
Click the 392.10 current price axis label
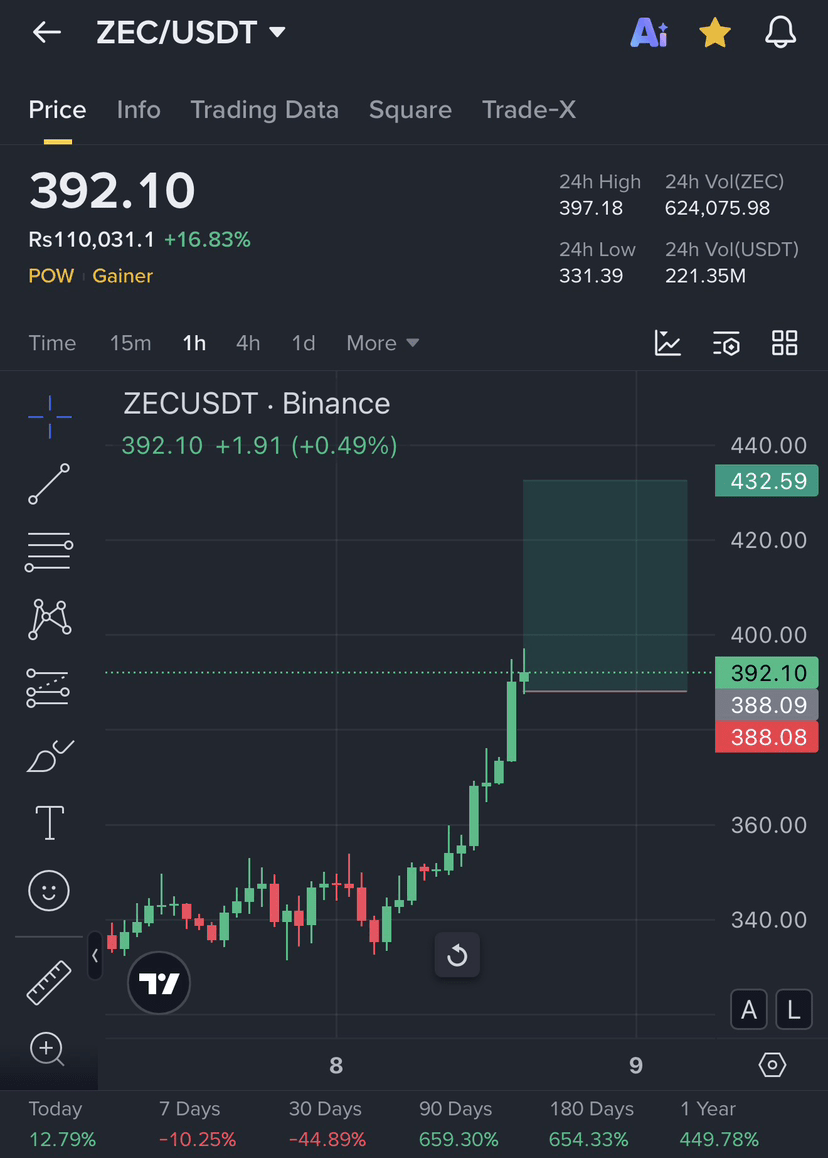(x=767, y=673)
